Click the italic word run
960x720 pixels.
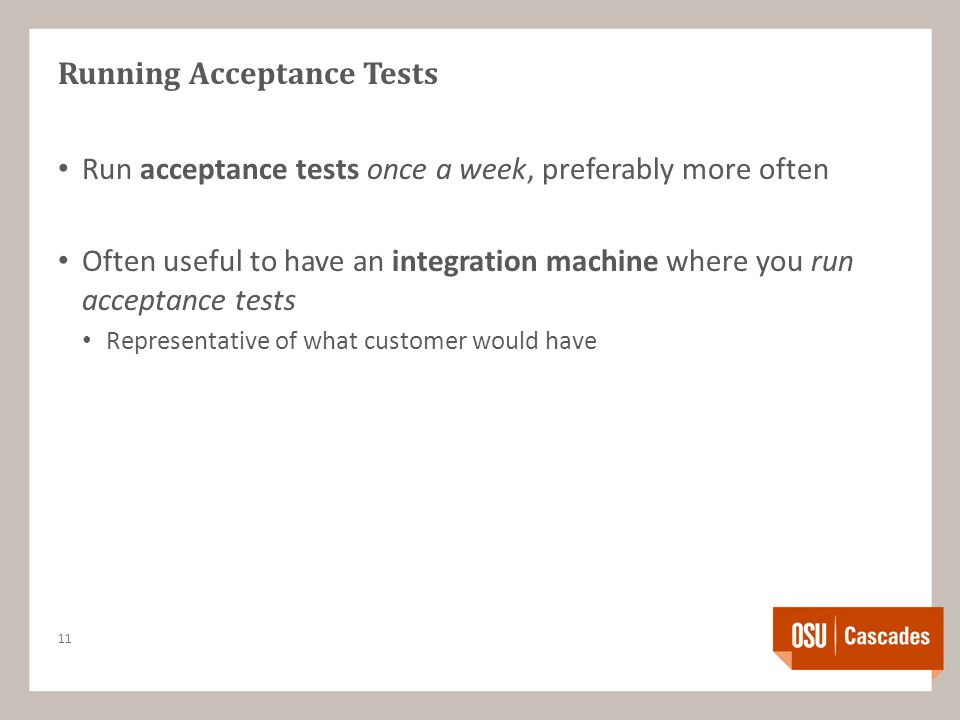coord(832,263)
